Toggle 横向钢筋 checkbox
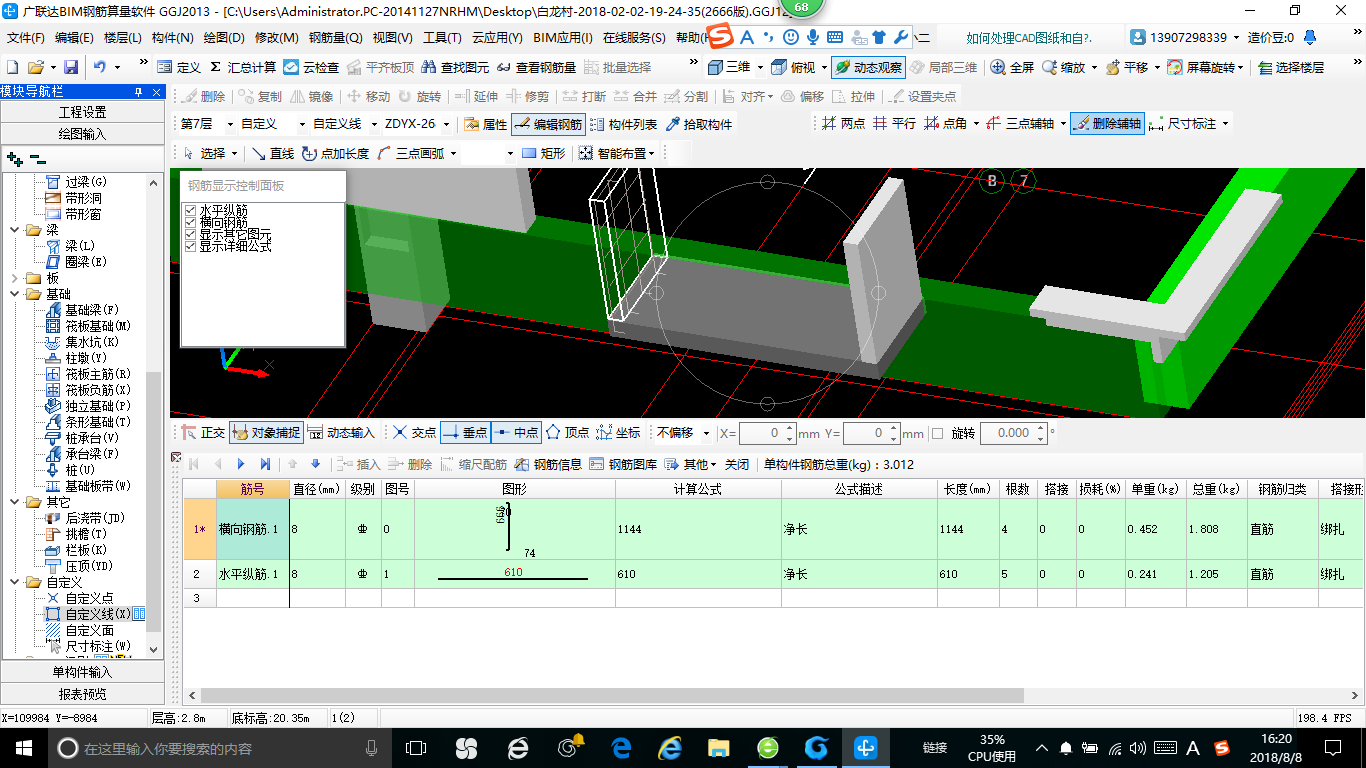The image size is (1366, 768). click(x=190, y=222)
